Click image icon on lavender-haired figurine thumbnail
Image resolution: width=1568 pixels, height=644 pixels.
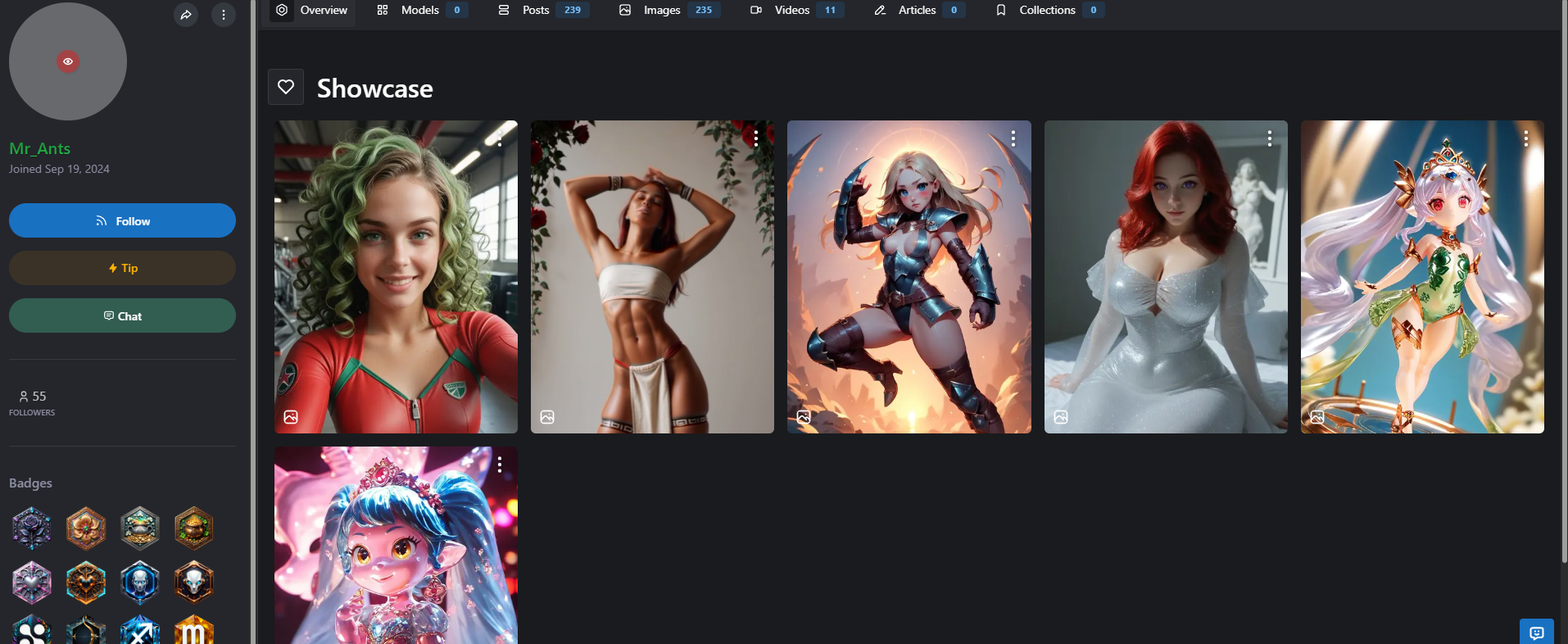[x=1317, y=417]
